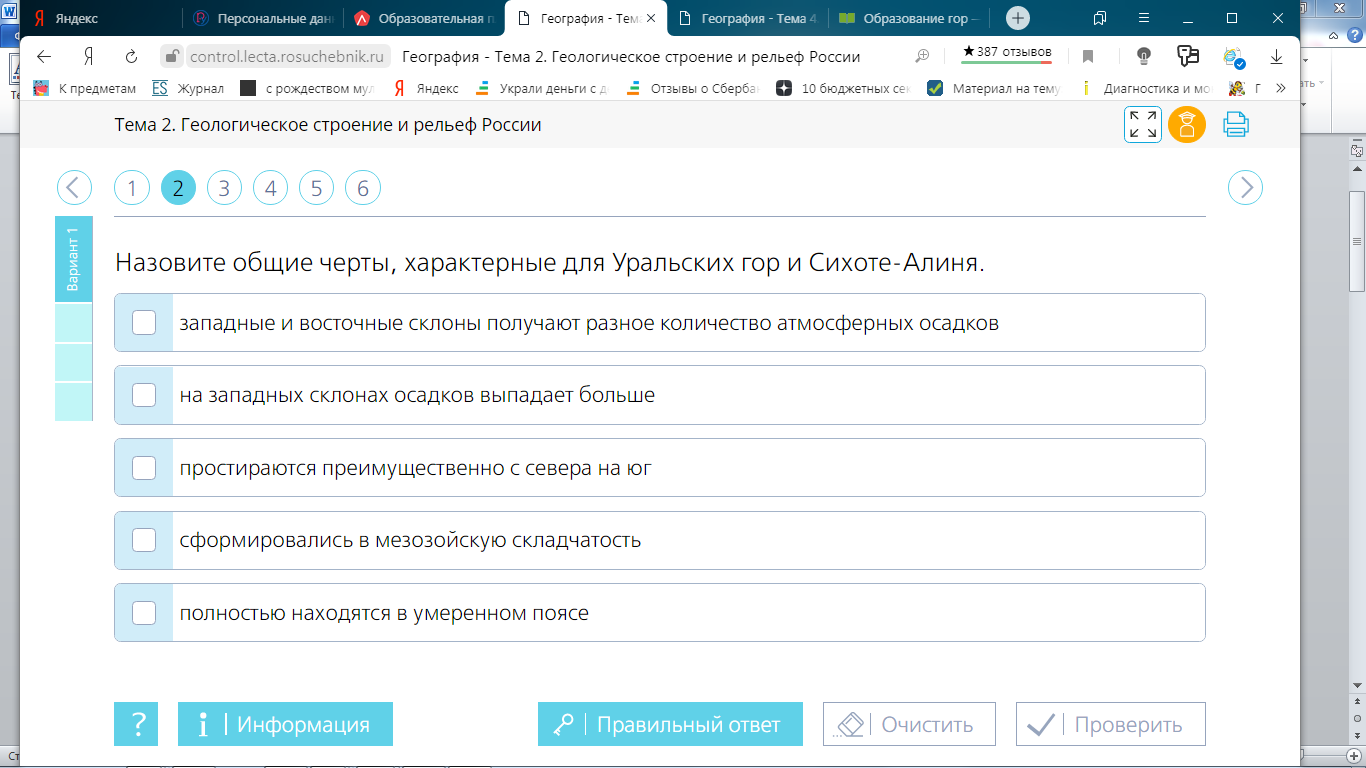Click the lightbulb icon in the browser toolbar

click(x=1144, y=57)
